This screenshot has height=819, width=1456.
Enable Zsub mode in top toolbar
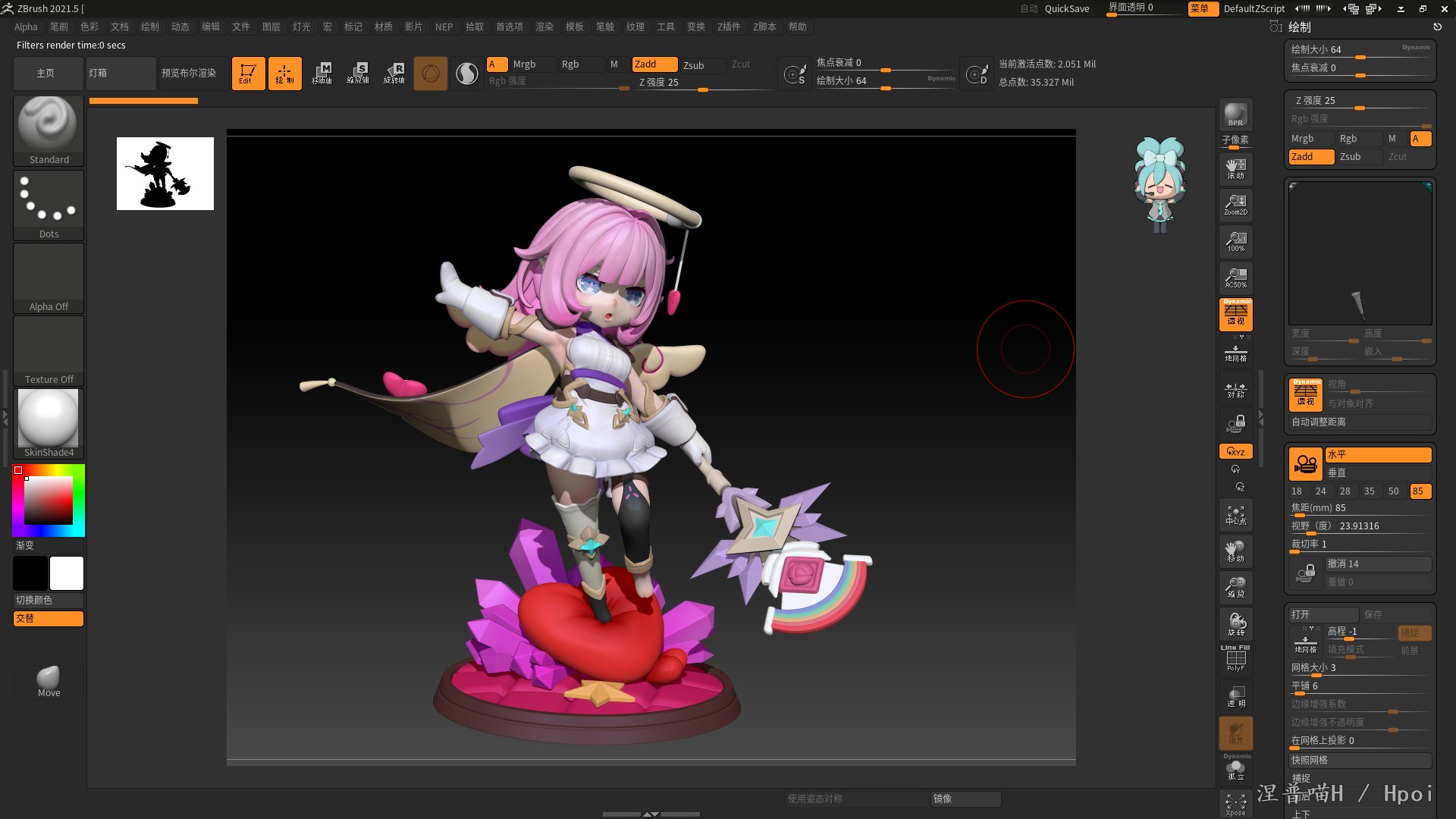click(701, 64)
